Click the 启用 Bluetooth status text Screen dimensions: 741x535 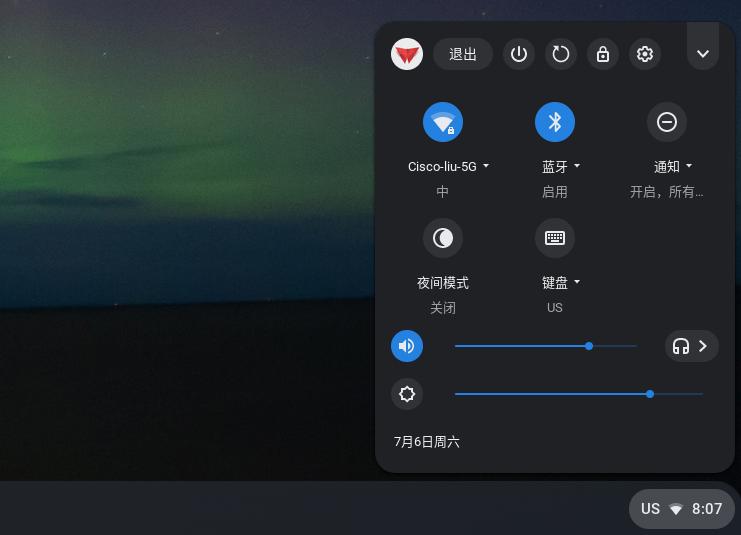coord(555,191)
